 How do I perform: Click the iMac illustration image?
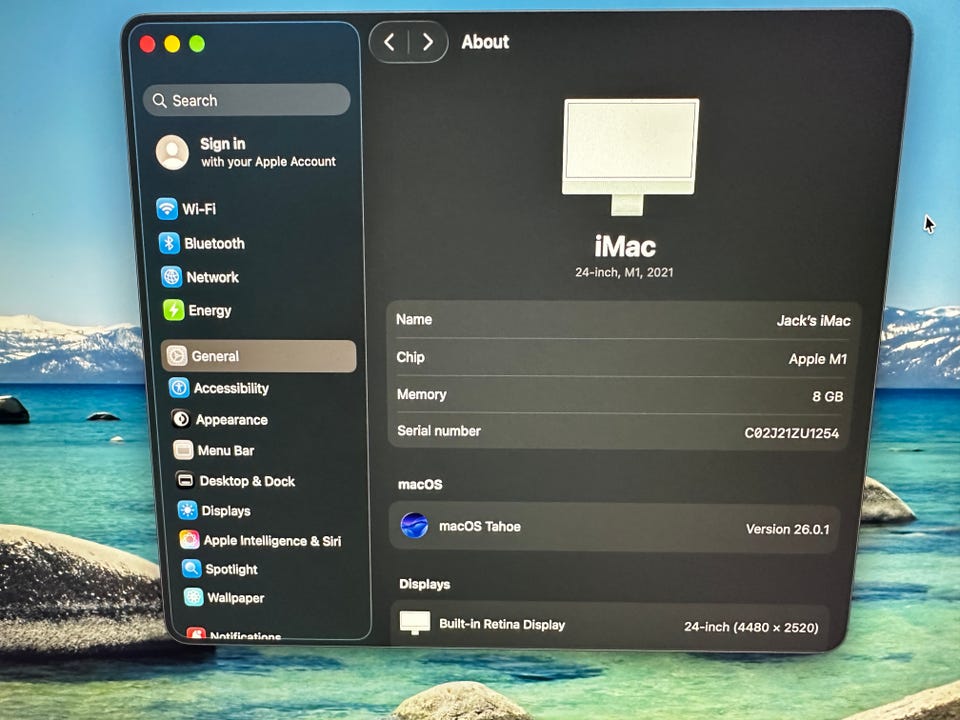tap(630, 157)
